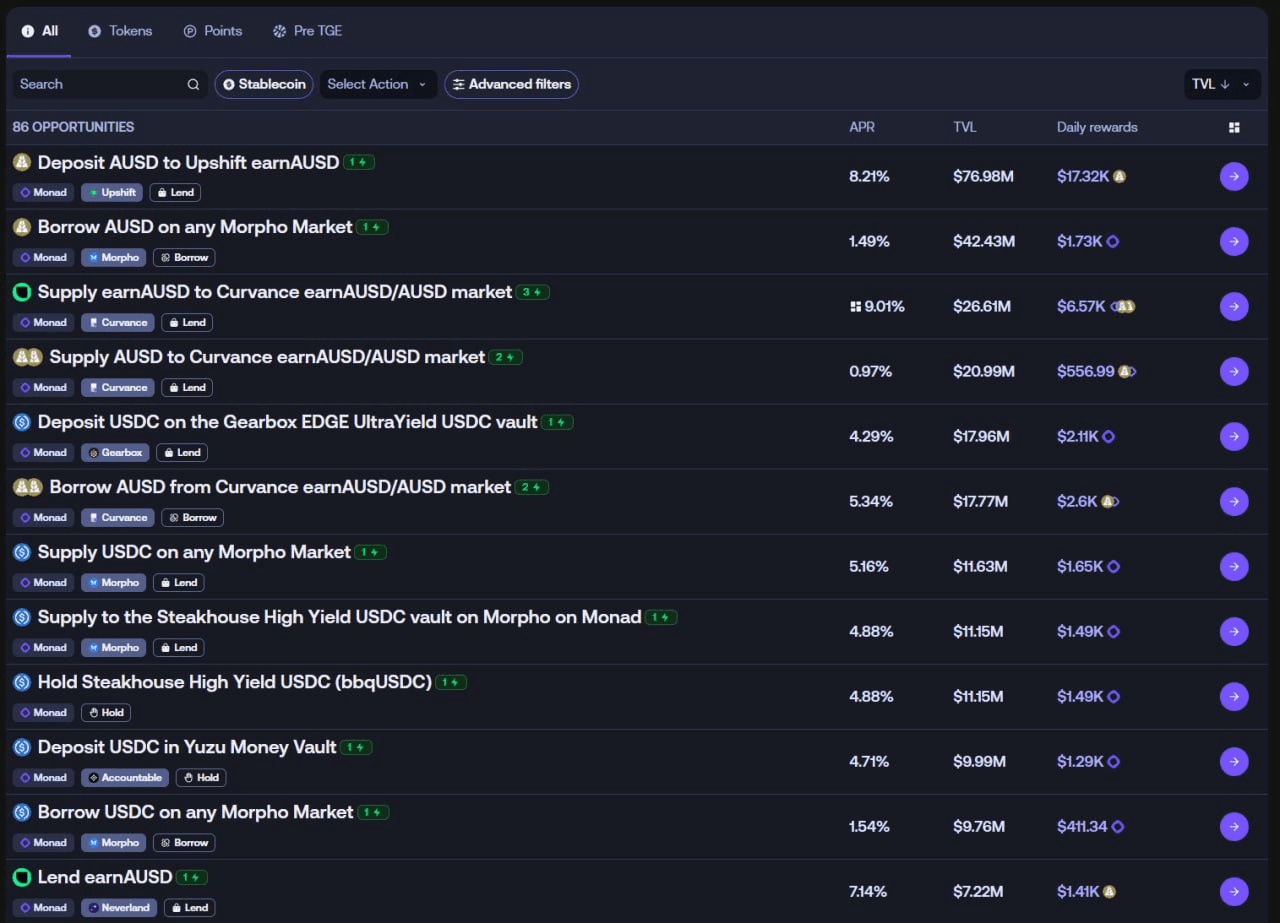Screen dimensions: 1280x923
Task: Click the Gearbox protocol tag
Action: (x=115, y=453)
